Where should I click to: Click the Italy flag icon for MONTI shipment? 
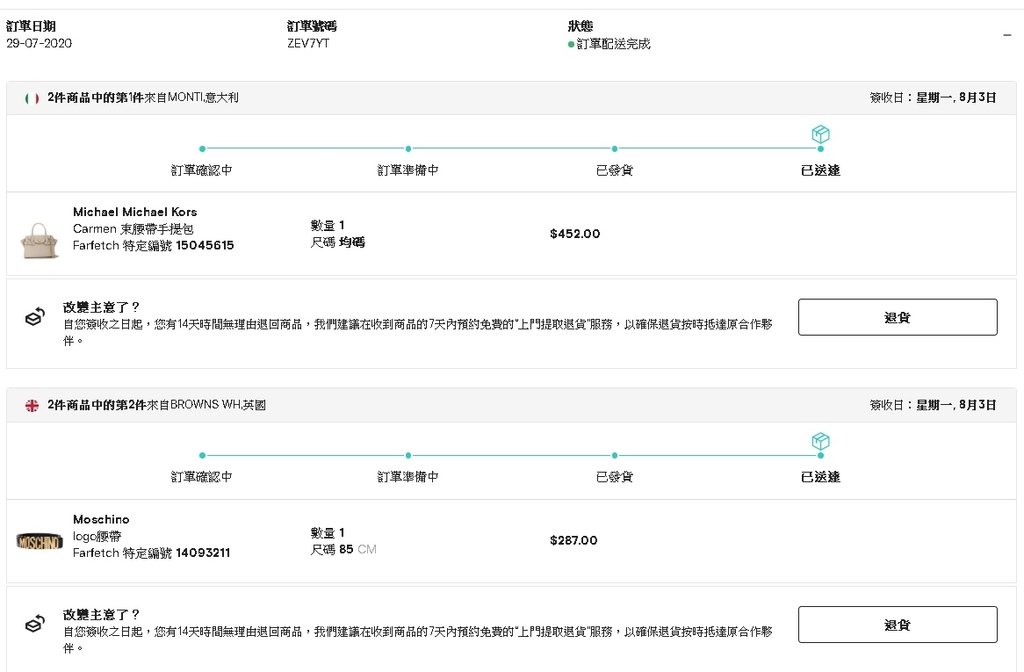click(x=31, y=98)
